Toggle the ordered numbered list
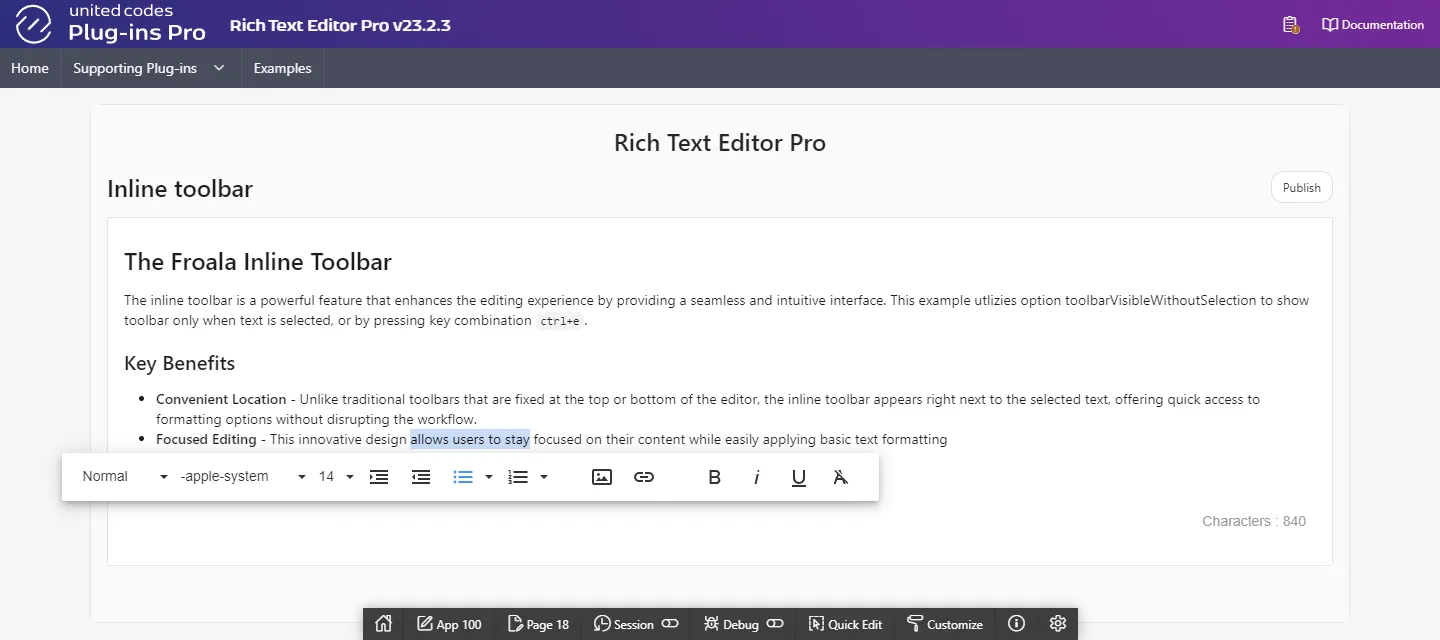Screen dimensions: 1440x640 pos(518,477)
